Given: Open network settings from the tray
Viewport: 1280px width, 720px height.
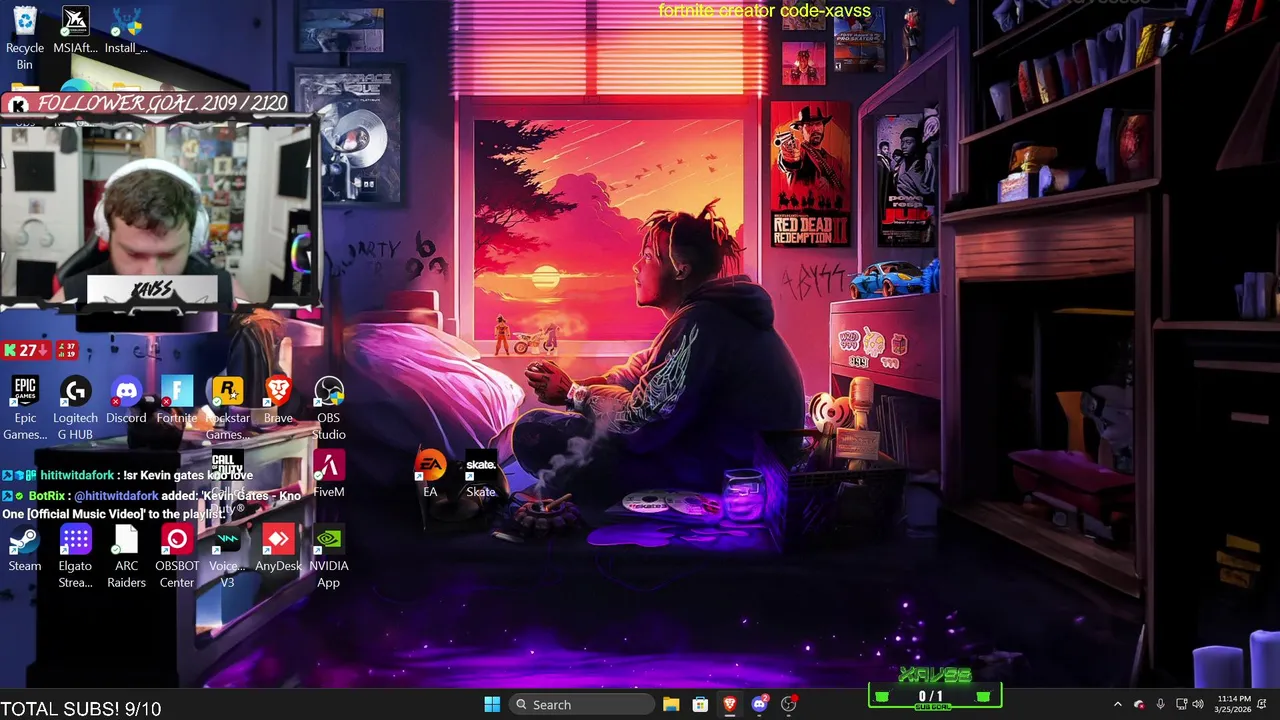Looking at the screenshot, I should 1181,705.
